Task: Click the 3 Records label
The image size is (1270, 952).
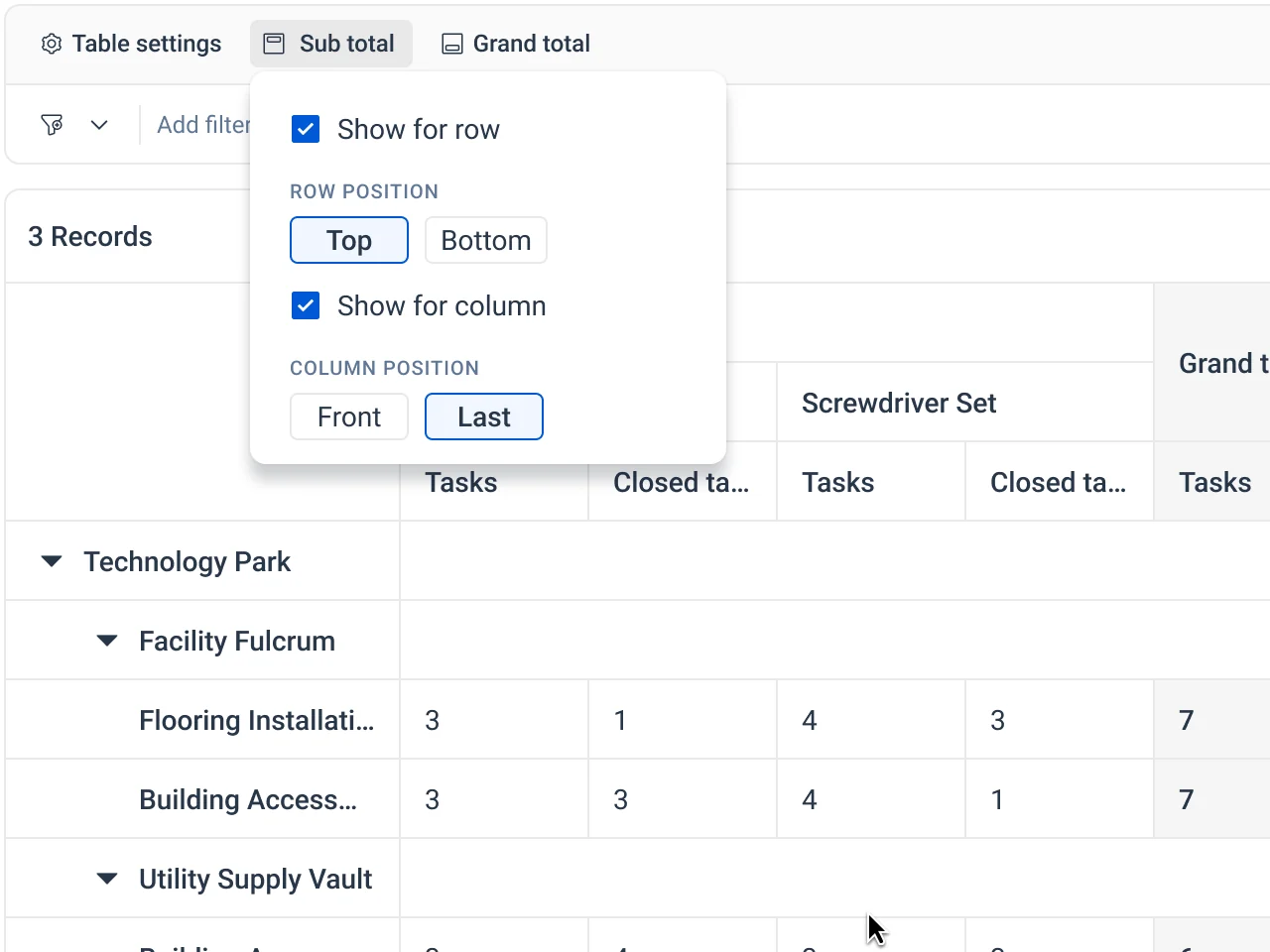Action: click(90, 236)
